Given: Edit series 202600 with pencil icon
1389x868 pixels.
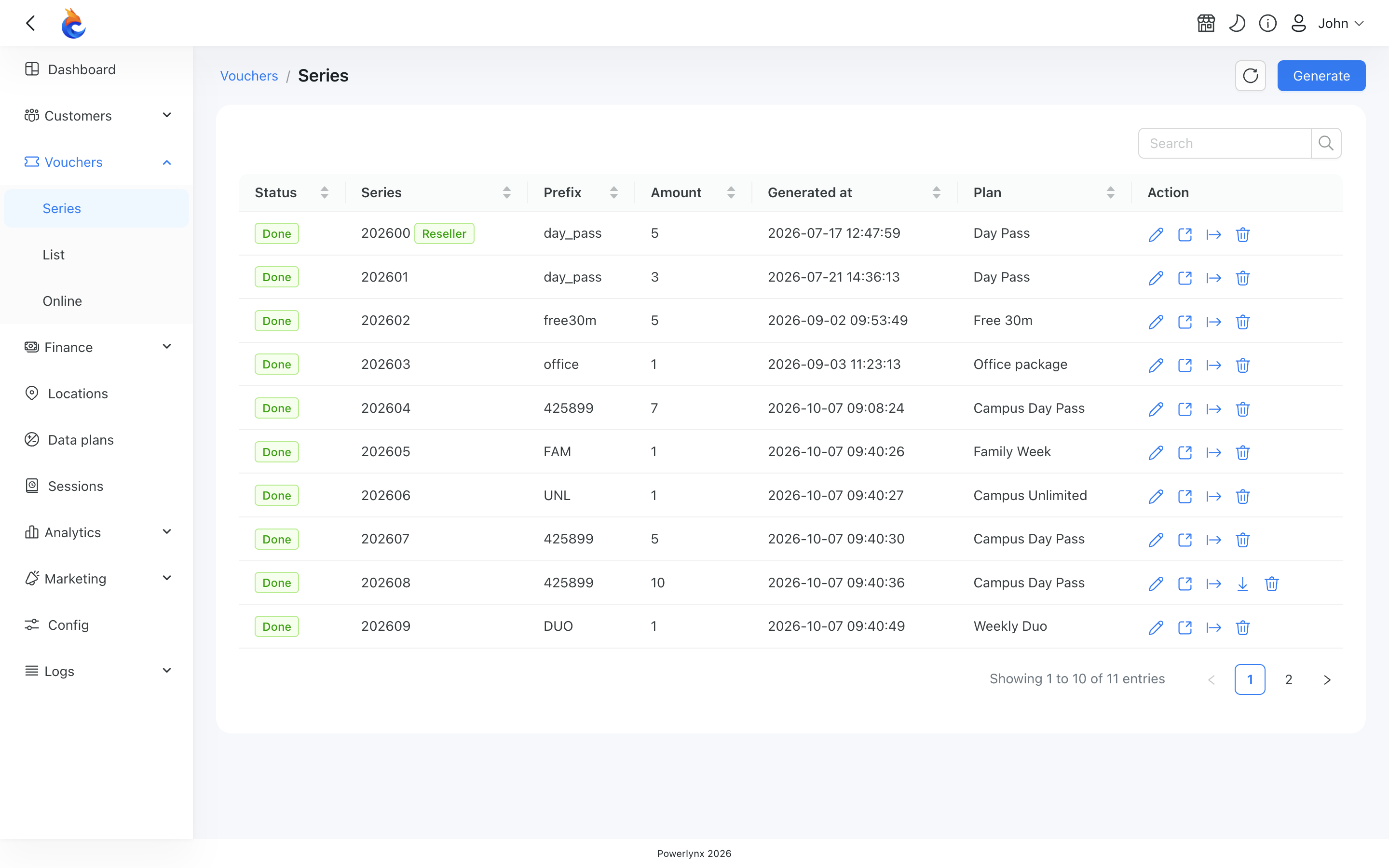Looking at the screenshot, I should click(x=1156, y=234).
